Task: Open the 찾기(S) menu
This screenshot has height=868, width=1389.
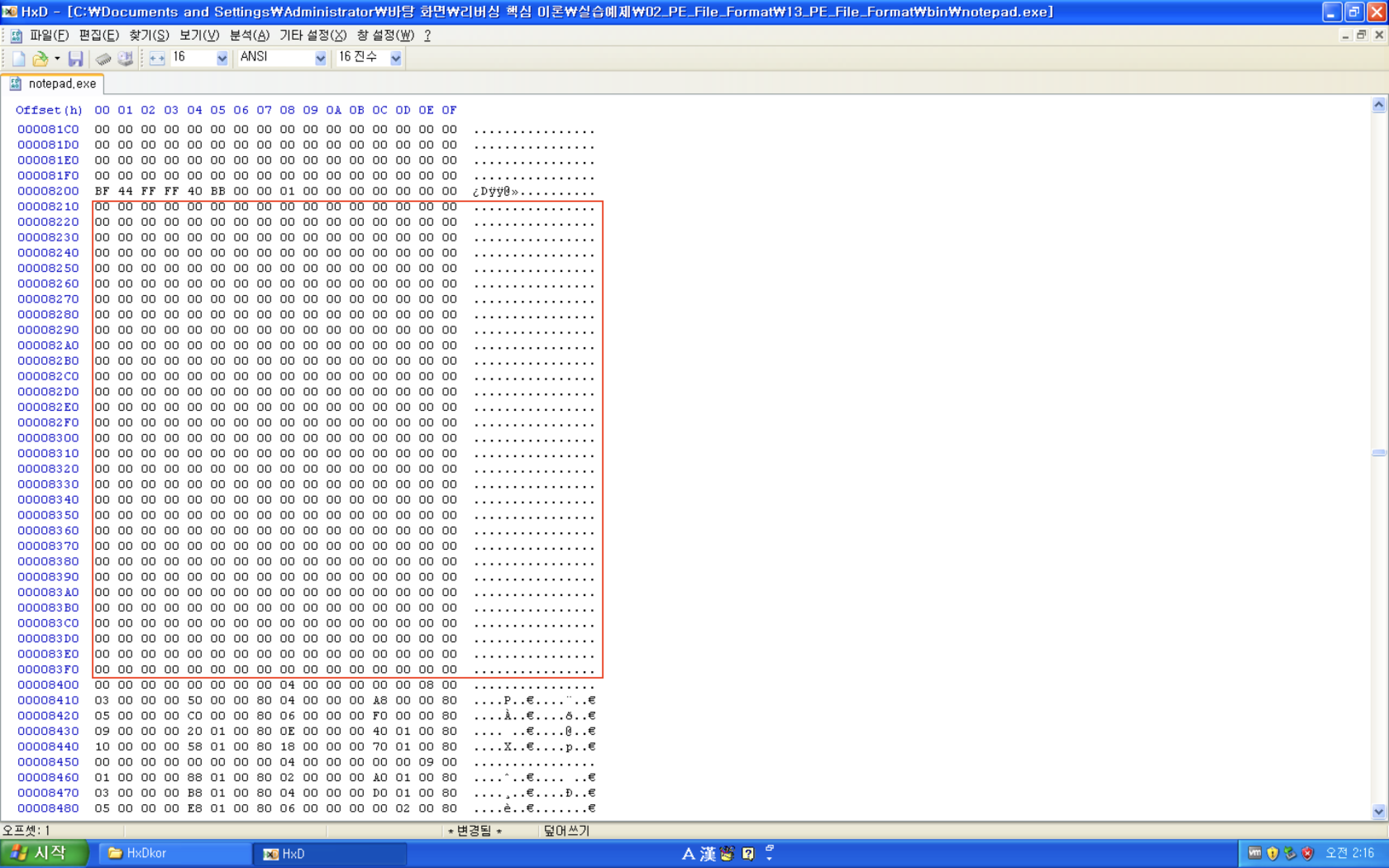Action: [149, 36]
